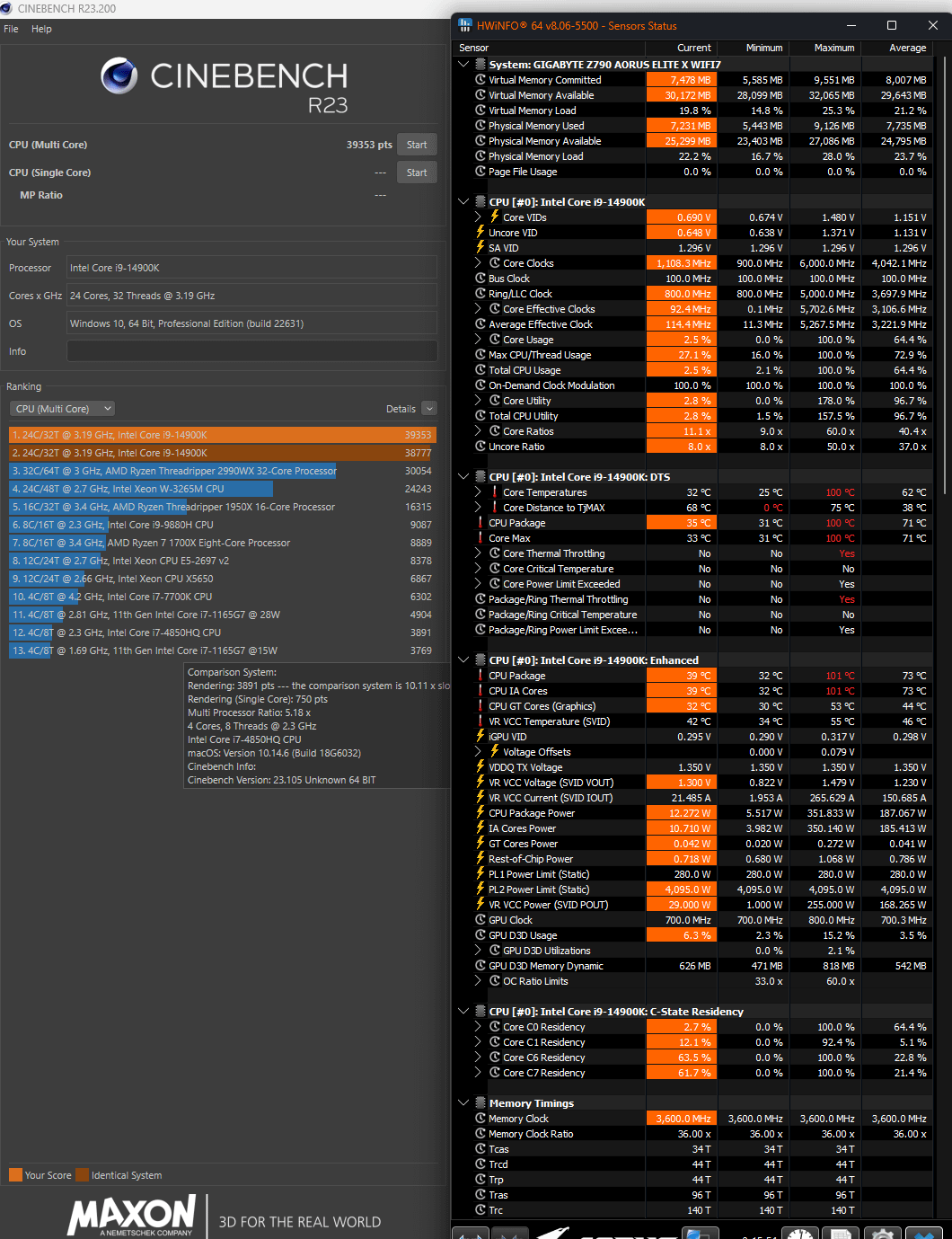
Task: Click the icon next to Tcas timing
Action: tap(480, 1149)
